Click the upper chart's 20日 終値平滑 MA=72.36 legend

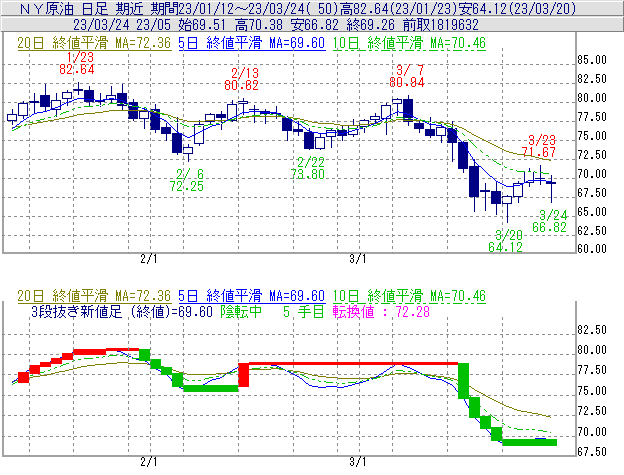(94, 43)
